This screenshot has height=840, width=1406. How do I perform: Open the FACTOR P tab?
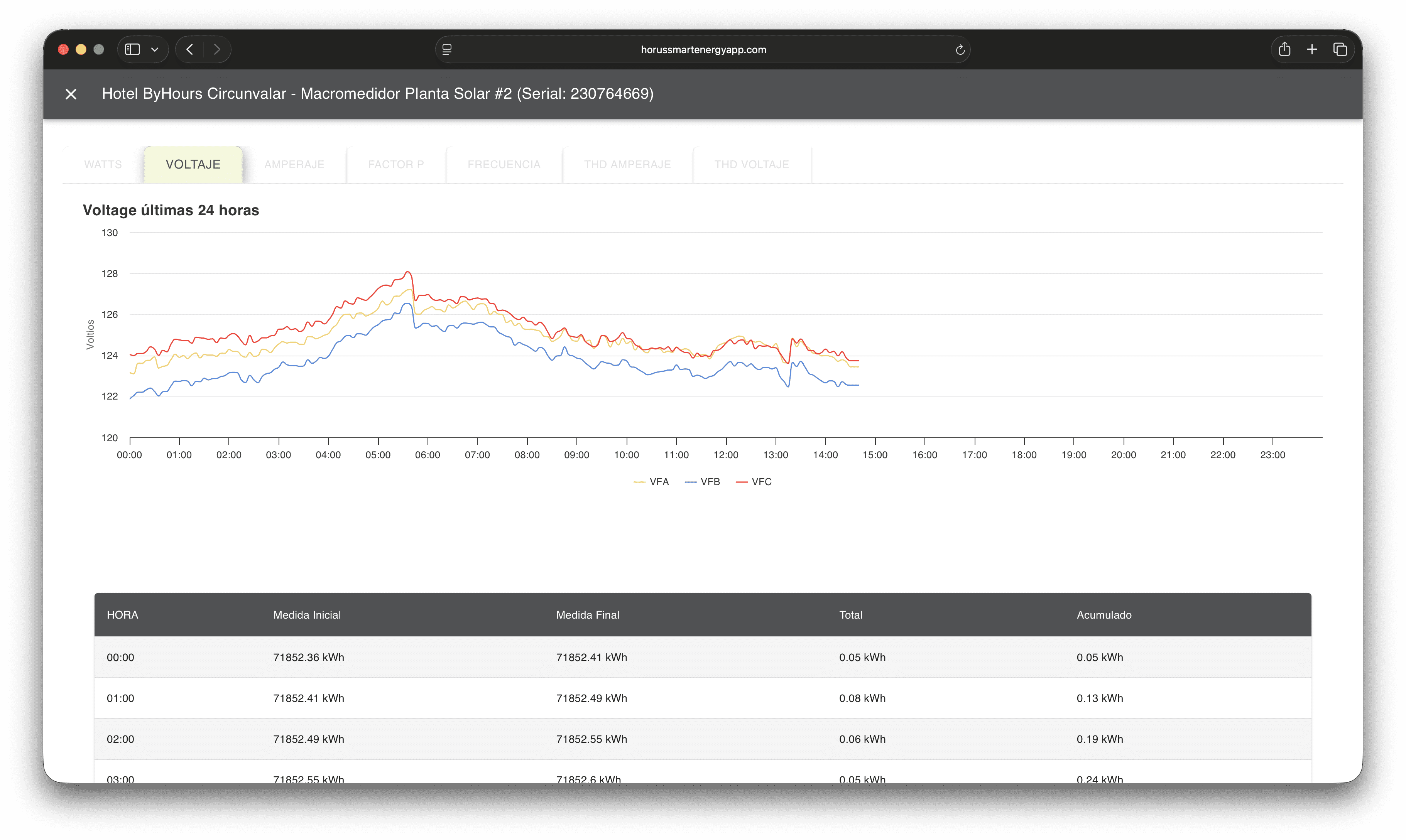point(396,165)
